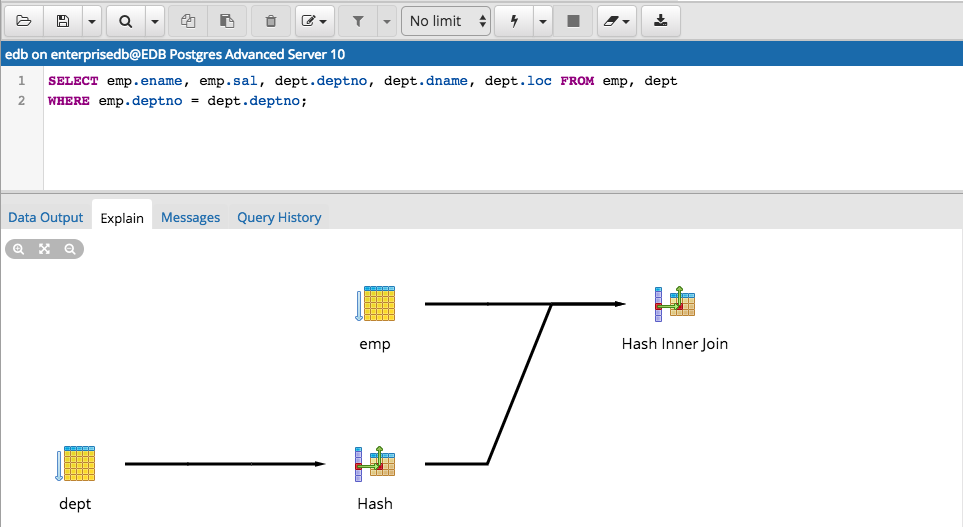Open the Messages tab
The image size is (963, 527).
(190, 217)
